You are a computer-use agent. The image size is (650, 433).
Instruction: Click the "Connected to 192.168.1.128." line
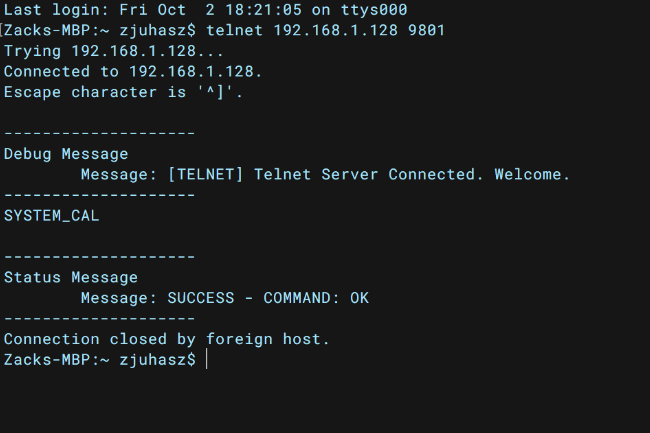[133, 72]
